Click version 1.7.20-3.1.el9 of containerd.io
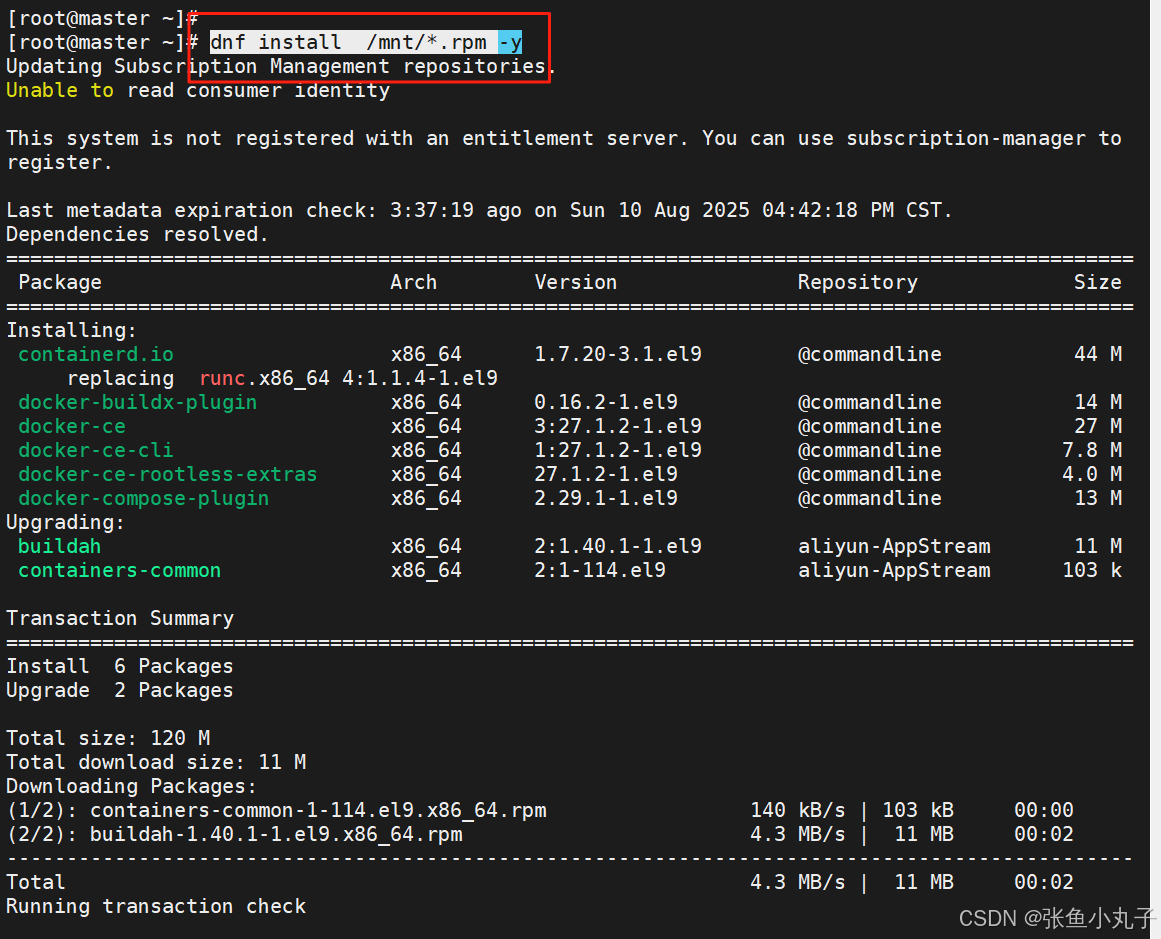This screenshot has width=1161, height=939. [618, 354]
